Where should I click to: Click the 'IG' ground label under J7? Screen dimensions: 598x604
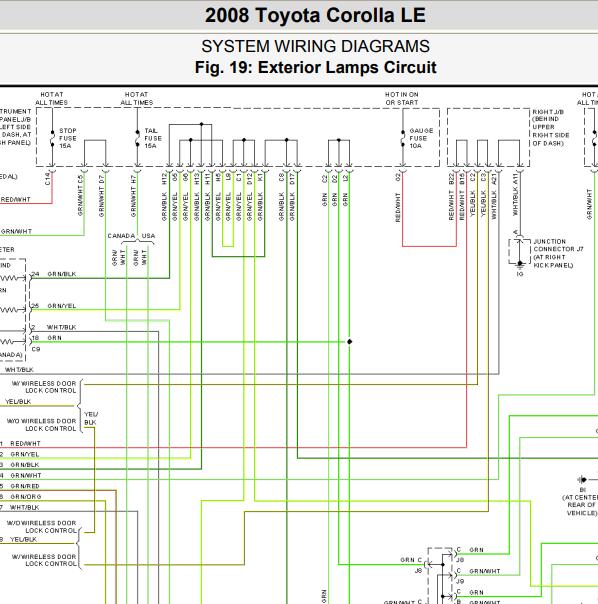[x=520, y=274]
